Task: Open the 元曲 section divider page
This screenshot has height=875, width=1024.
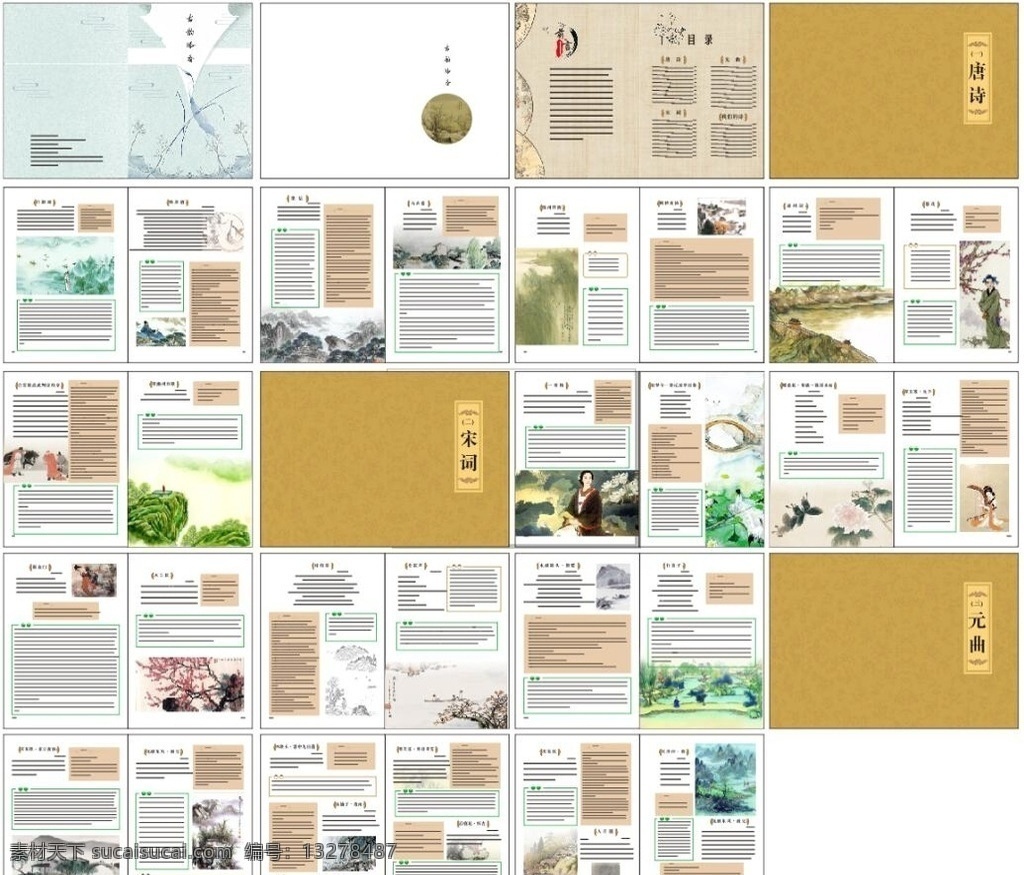Action: click(893, 641)
